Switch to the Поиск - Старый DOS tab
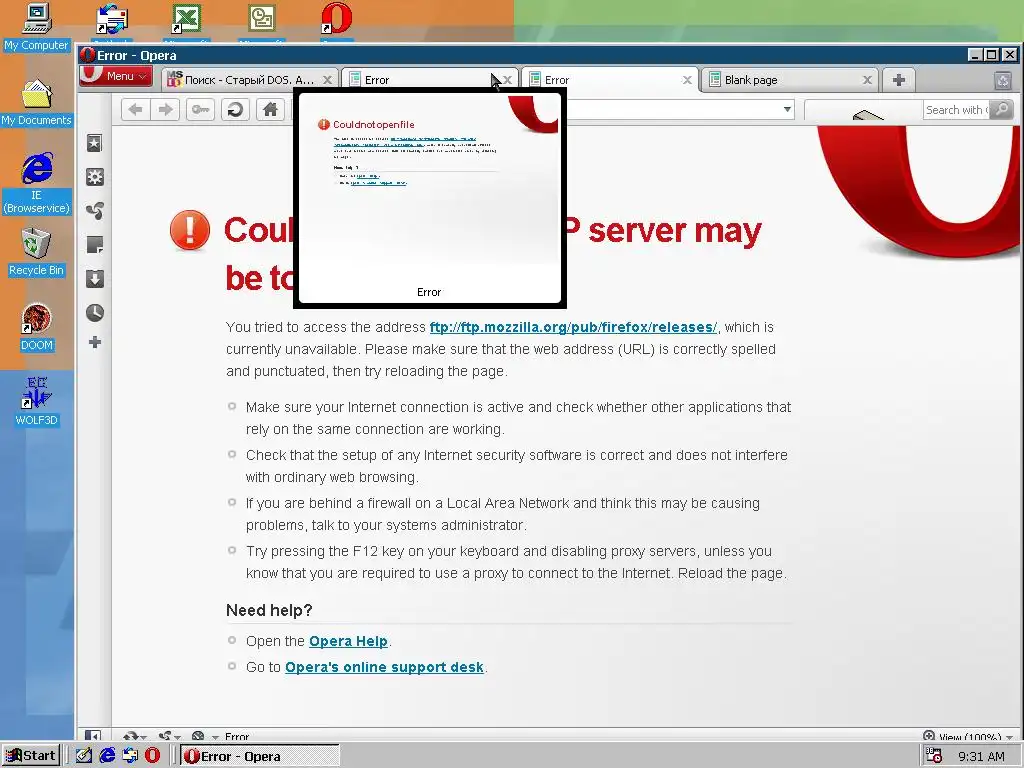The width and height of the screenshot is (1024, 768). (x=250, y=80)
